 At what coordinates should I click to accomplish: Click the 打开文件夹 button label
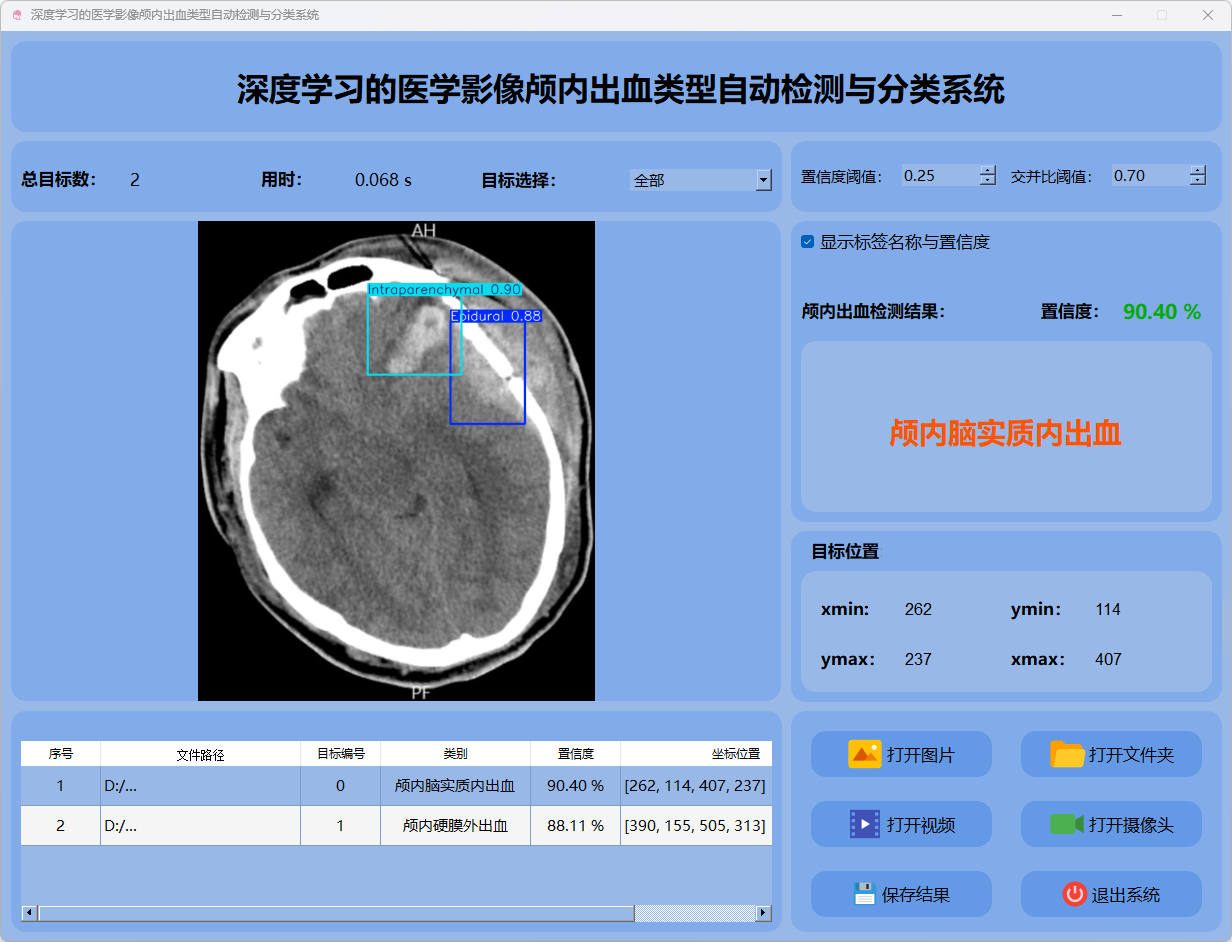point(1131,755)
